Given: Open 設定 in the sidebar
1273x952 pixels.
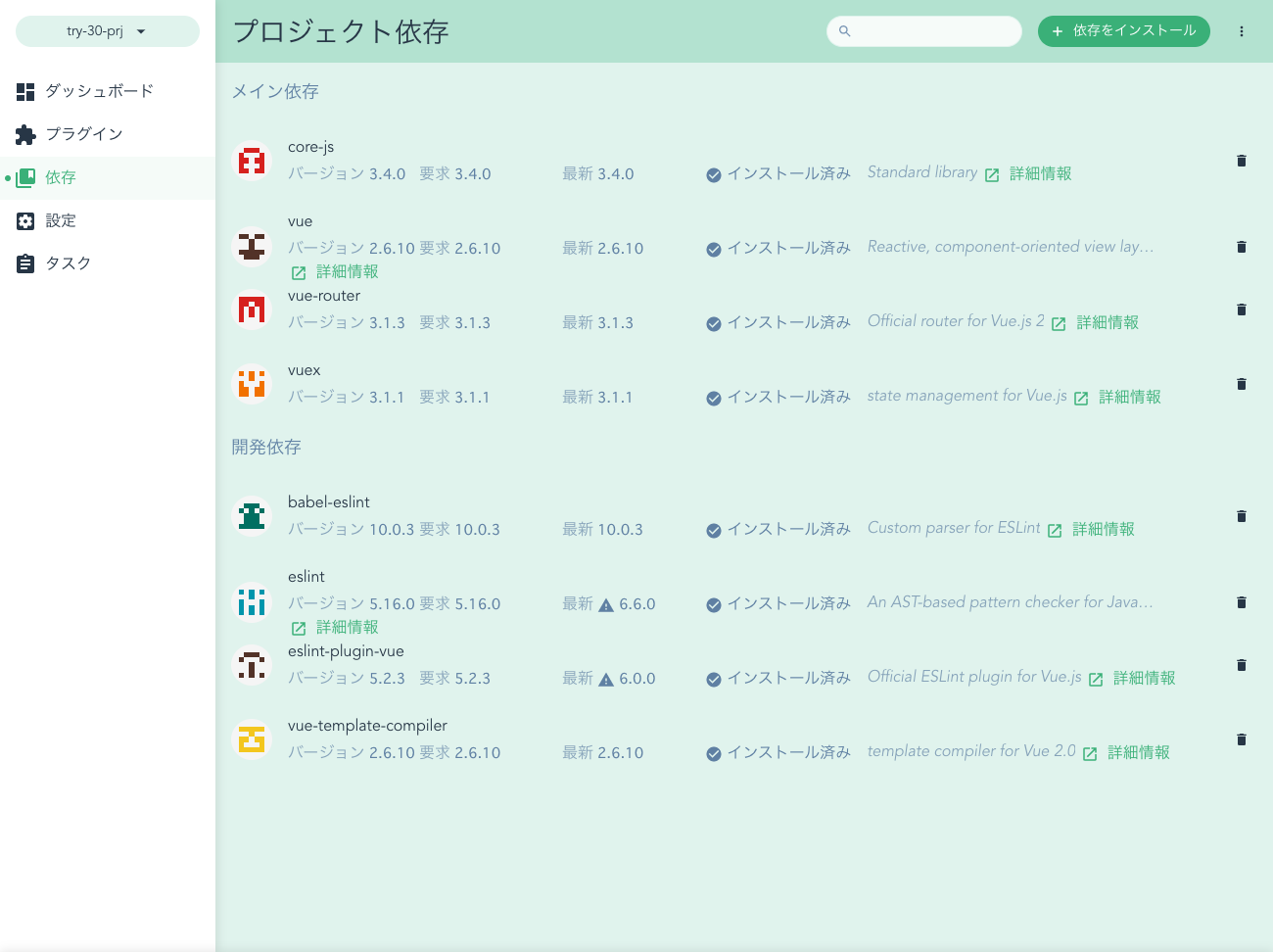Looking at the screenshot, I should click(108, 220).
